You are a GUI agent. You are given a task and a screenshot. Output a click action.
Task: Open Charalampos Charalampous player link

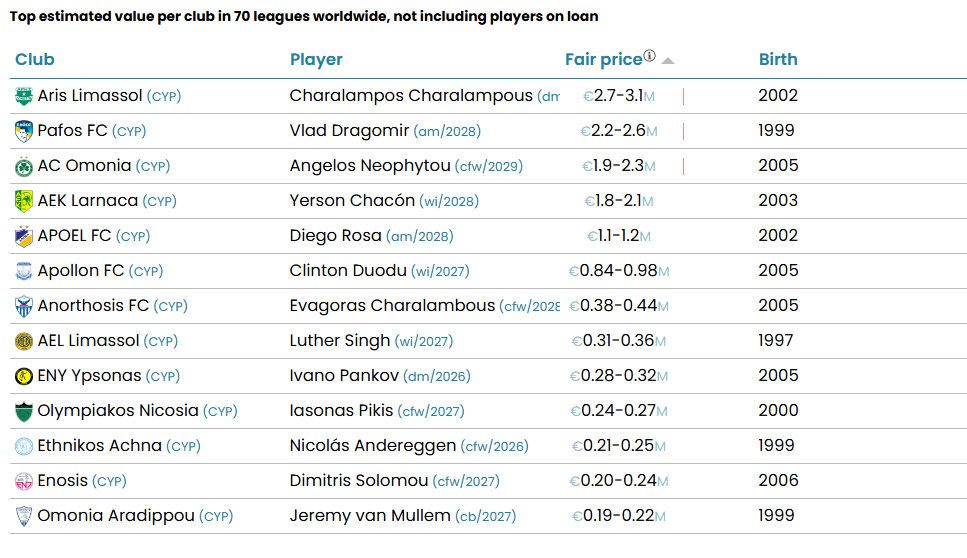click(x=411, y=96)
